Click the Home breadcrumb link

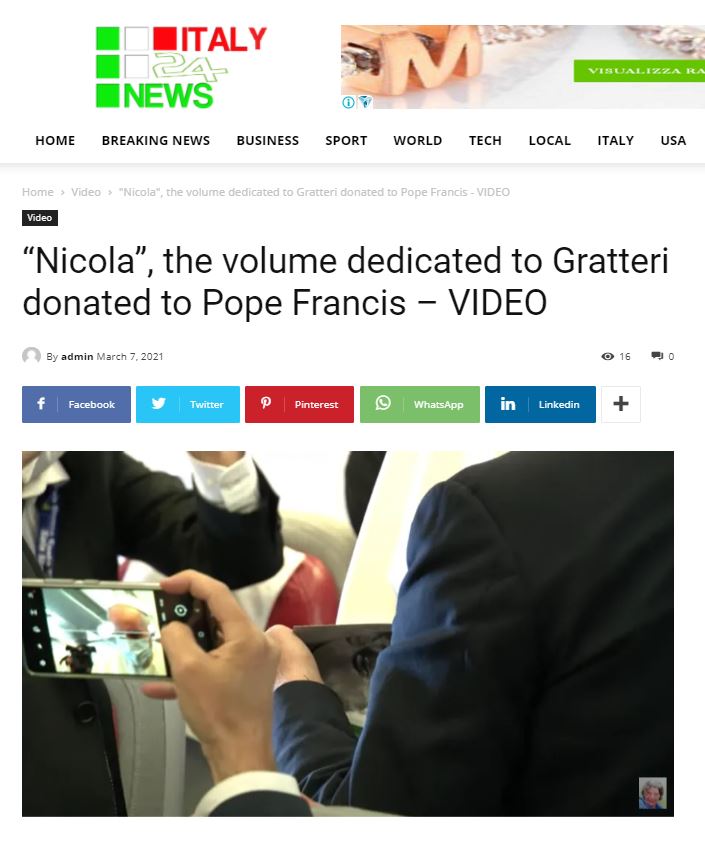pos(38,192)
